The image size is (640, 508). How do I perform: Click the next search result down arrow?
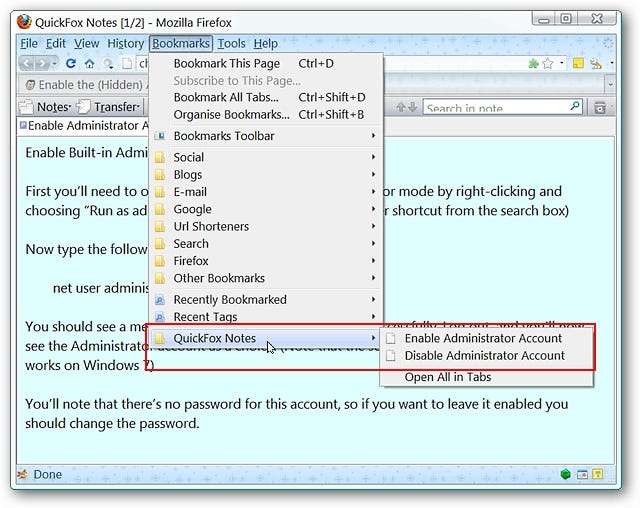[413, 107]
